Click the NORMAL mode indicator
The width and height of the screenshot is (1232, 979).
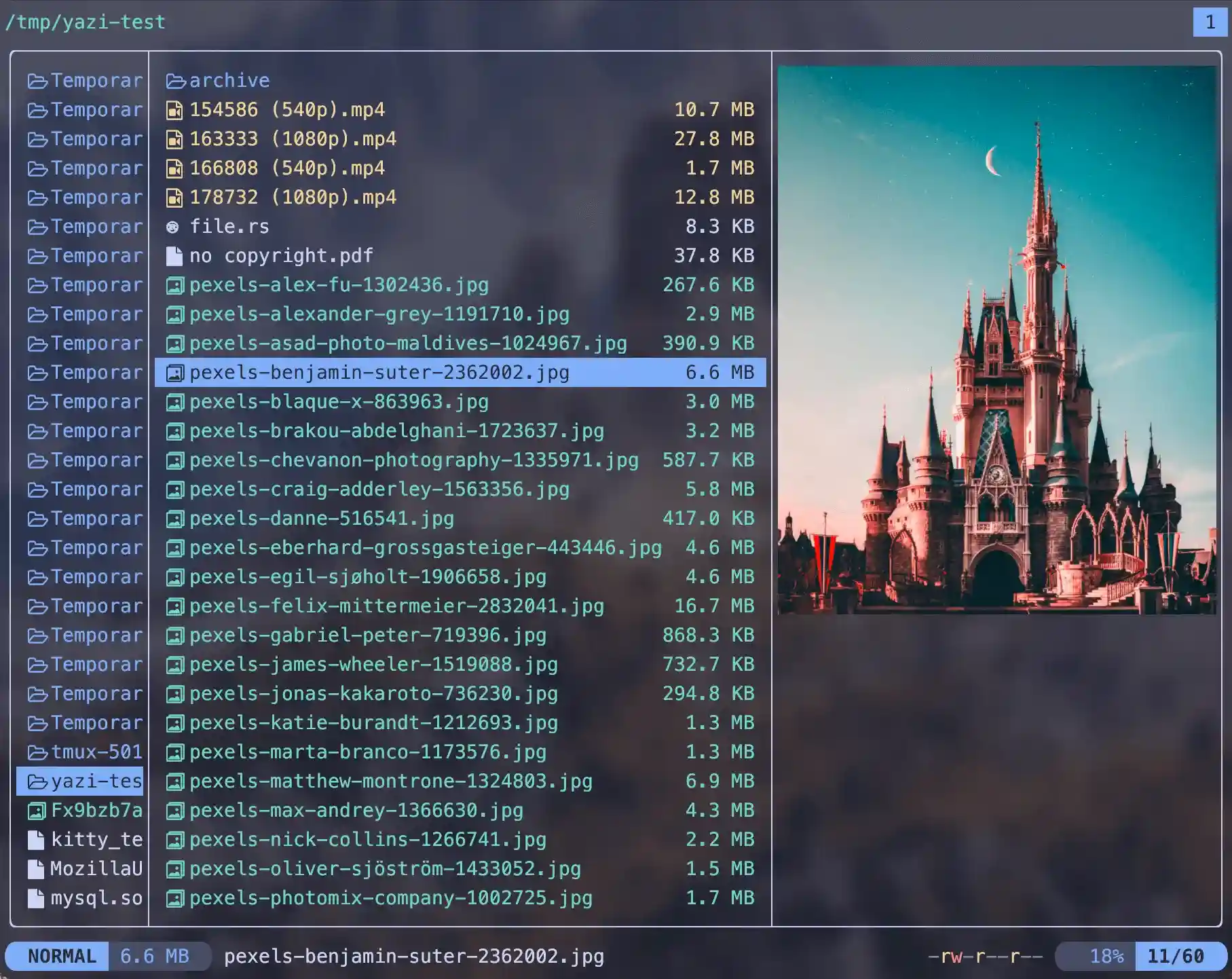pos(61,956)
